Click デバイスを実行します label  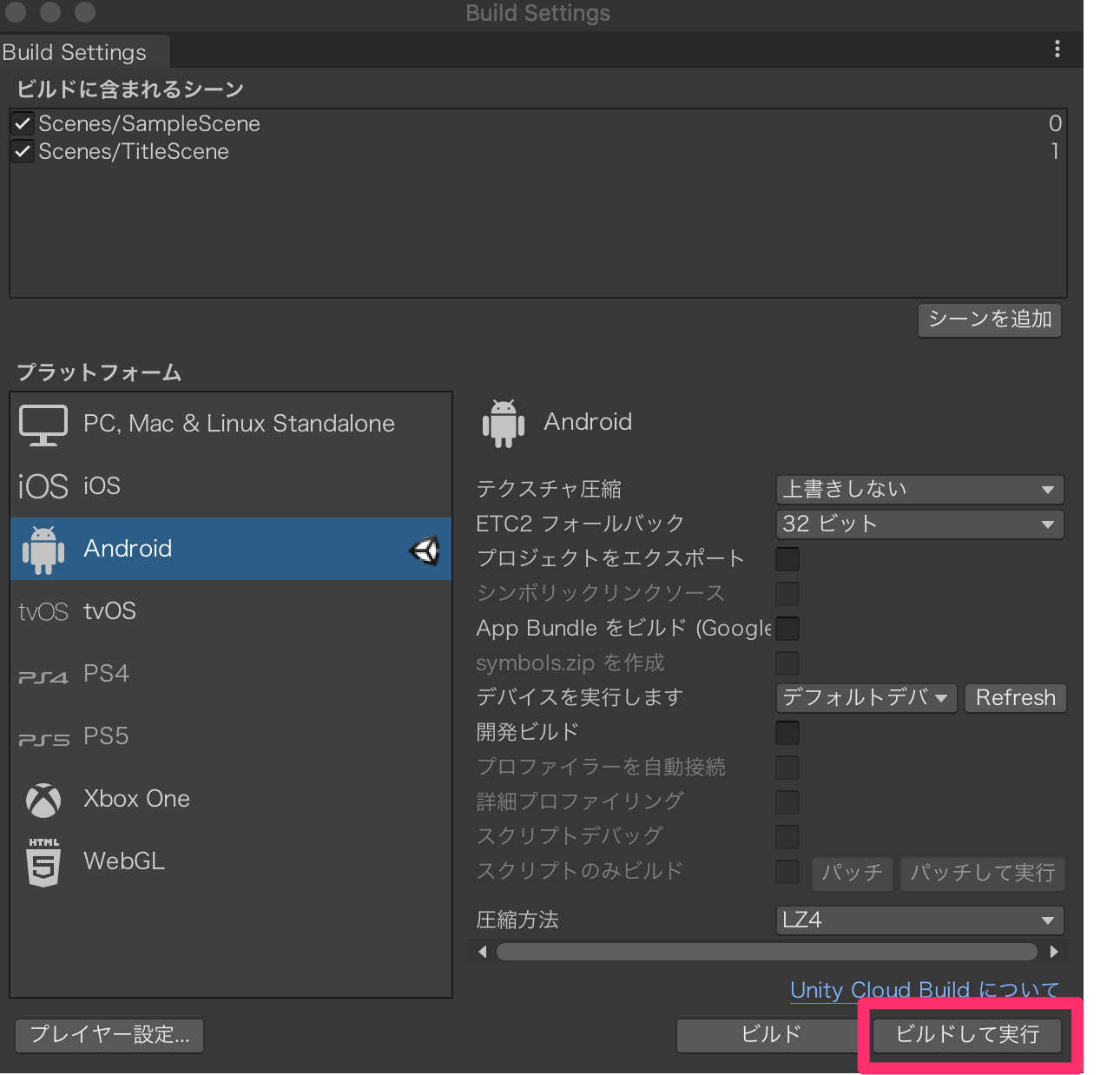click(x=580, y=698)
